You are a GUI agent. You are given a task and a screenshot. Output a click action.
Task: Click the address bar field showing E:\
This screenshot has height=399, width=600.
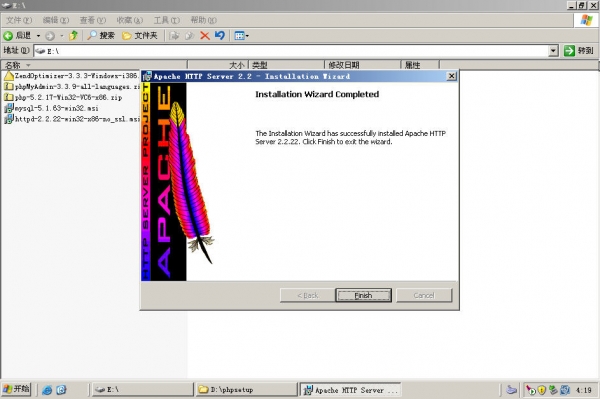291,50
